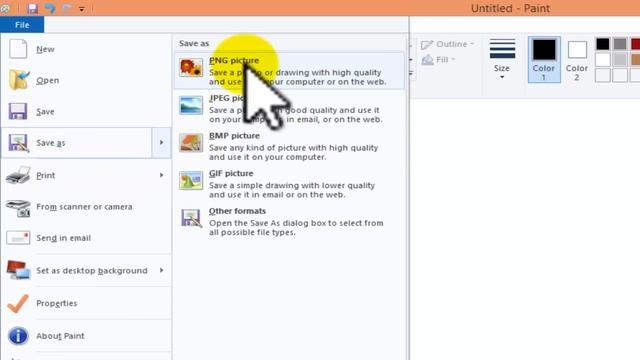Click the quick access Save icon in title bar

[x=33, y=8]
